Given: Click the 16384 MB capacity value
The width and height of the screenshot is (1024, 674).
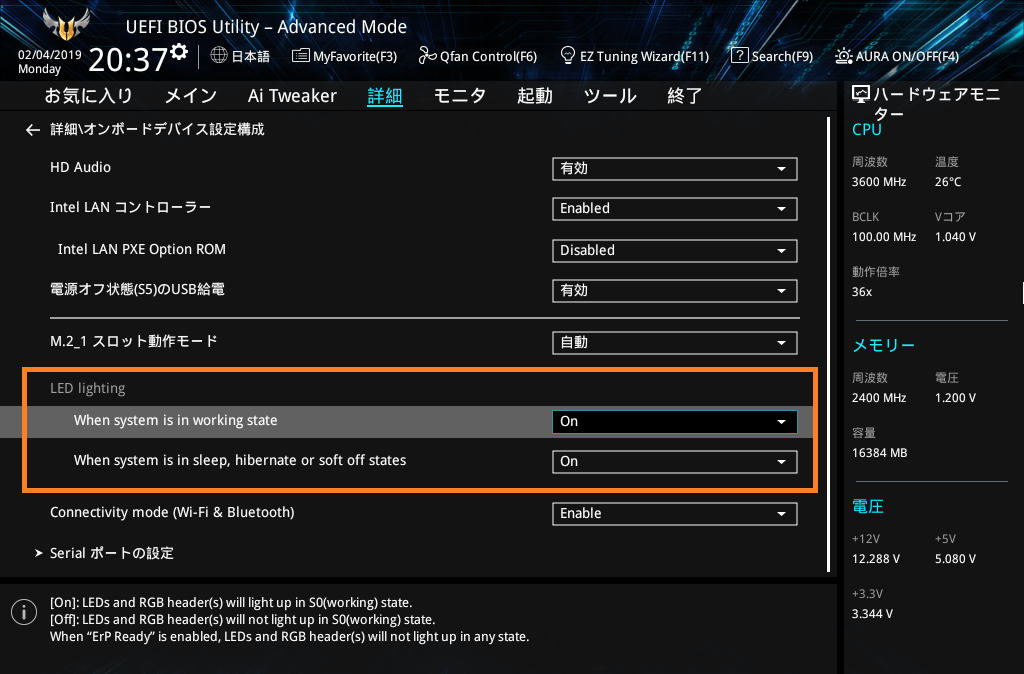Looking at the screenshot, I should coord(880,453).
